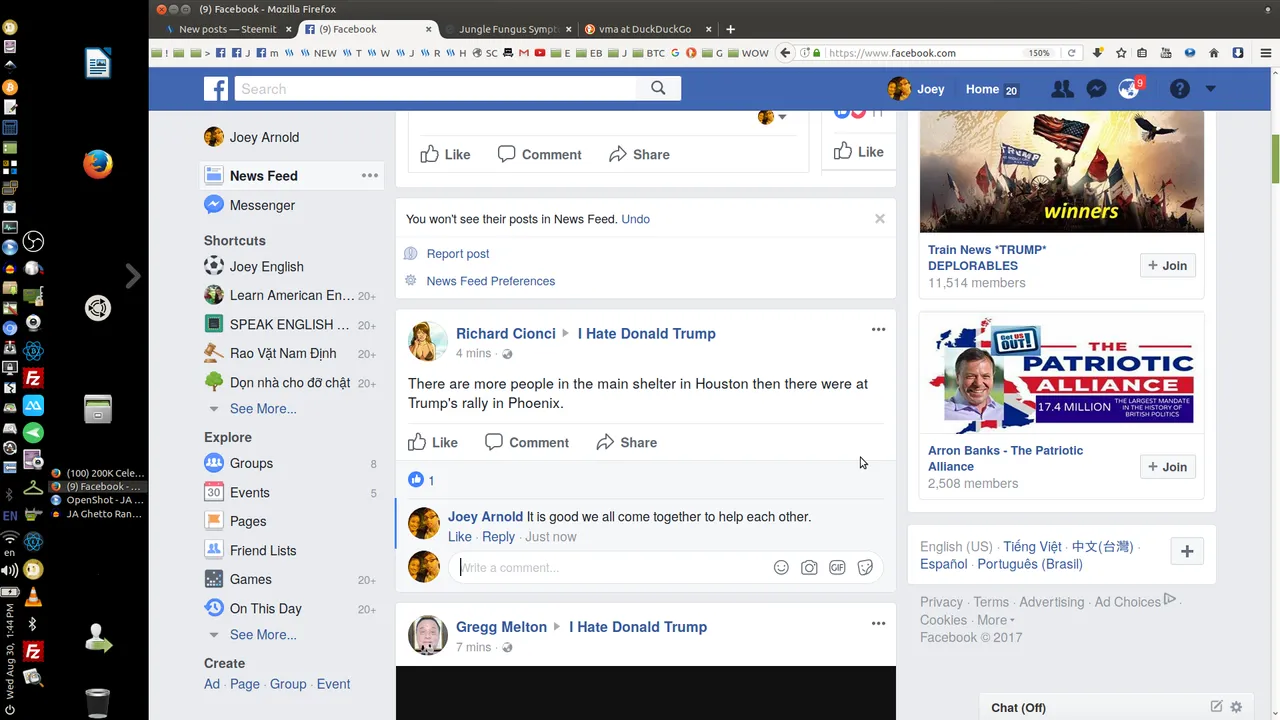This screenshot has height=720, width=1280.
Task: Open Quick Help question mark icon
Action: [x=1180, y=89]
